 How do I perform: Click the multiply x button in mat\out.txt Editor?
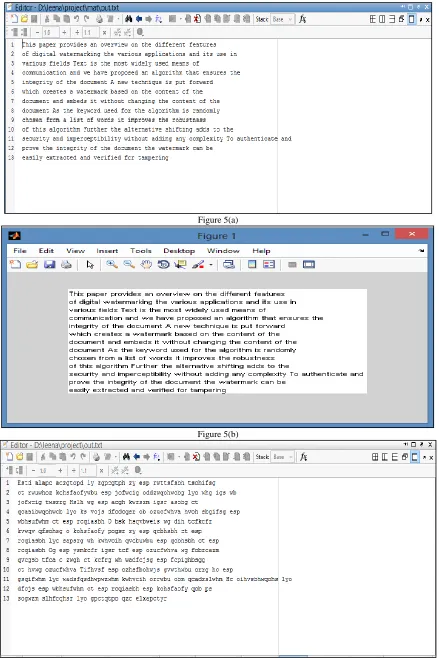pyautogui.click(x=104, y=32)
